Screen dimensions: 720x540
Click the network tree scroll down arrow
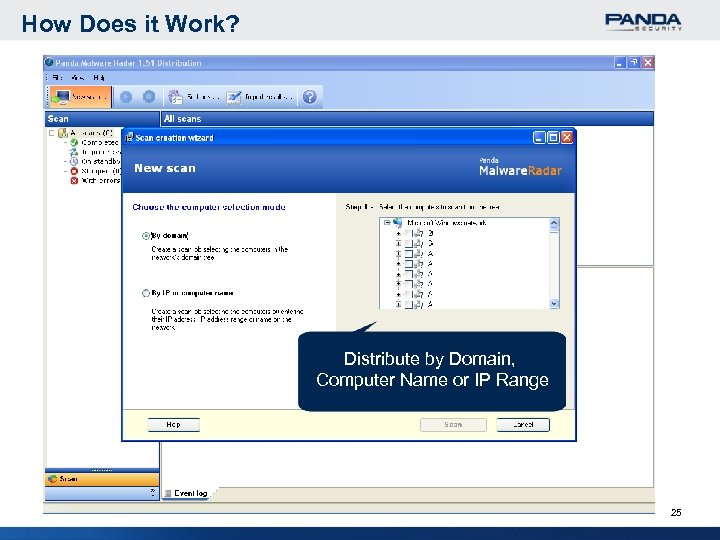554,304
